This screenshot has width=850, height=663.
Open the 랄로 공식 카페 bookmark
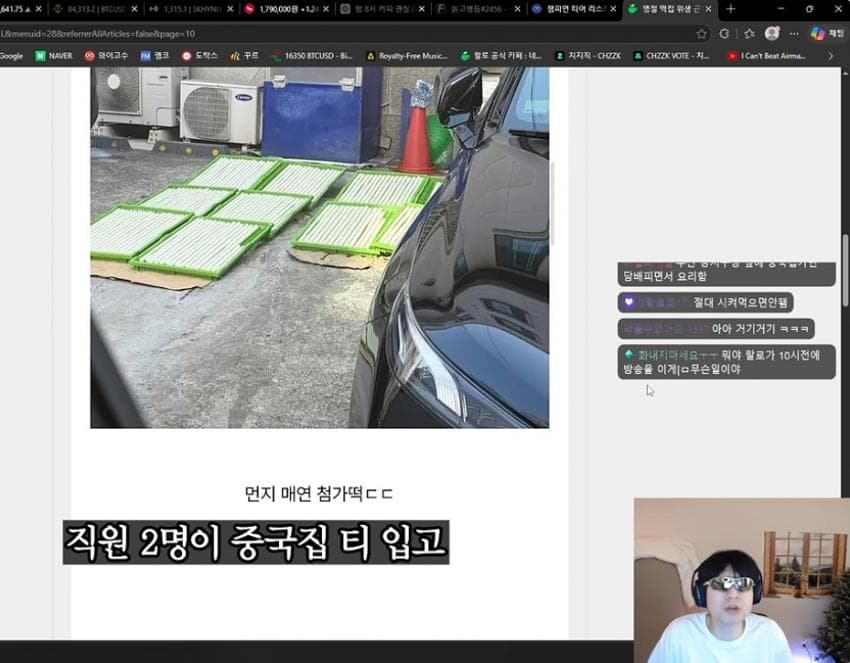pyautogui.click(x=501, y=56)
